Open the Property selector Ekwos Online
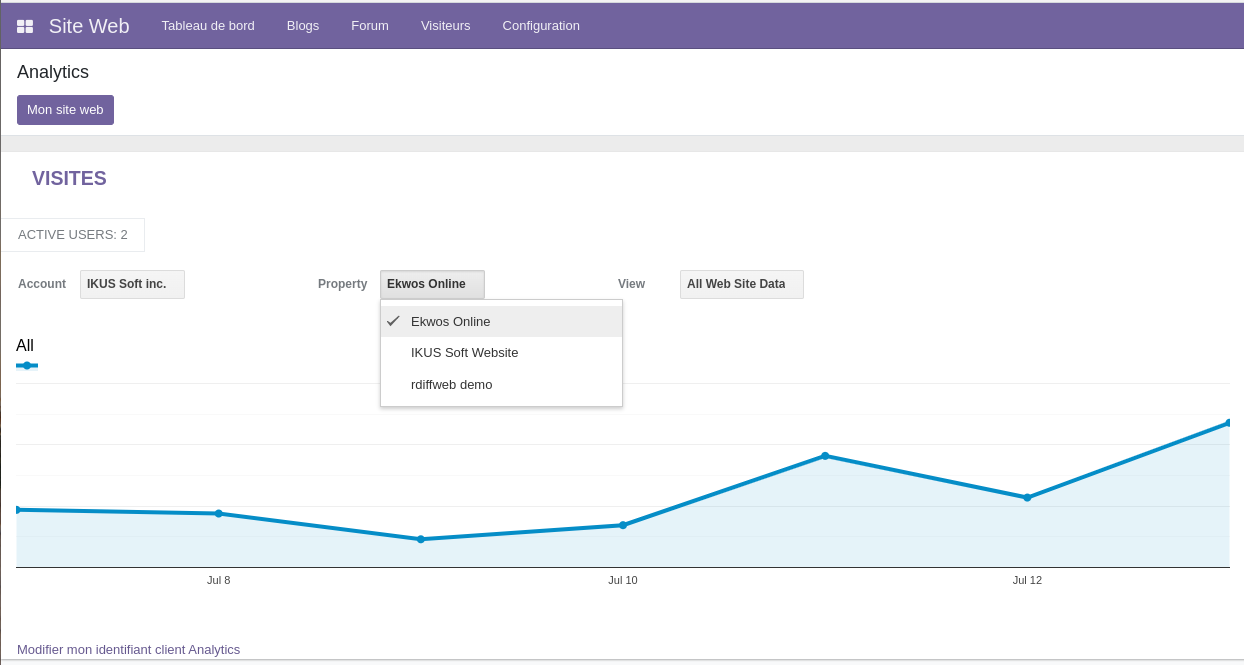Viewport: 1244px width, 665px height. [x=432, y=284]
